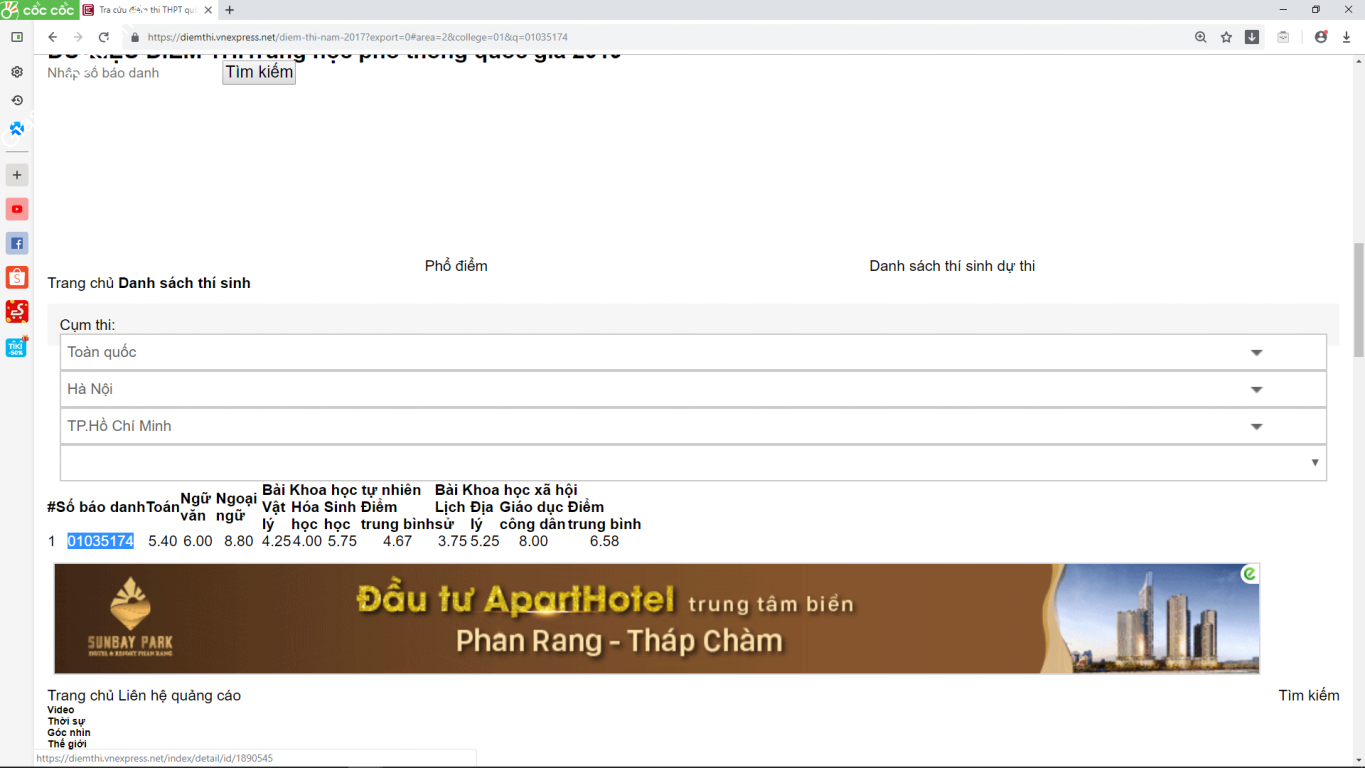Viewport: 1365px width, 768px height.
Task: Expand the Toàn quốc dropdown
Action: pos(693,352)
